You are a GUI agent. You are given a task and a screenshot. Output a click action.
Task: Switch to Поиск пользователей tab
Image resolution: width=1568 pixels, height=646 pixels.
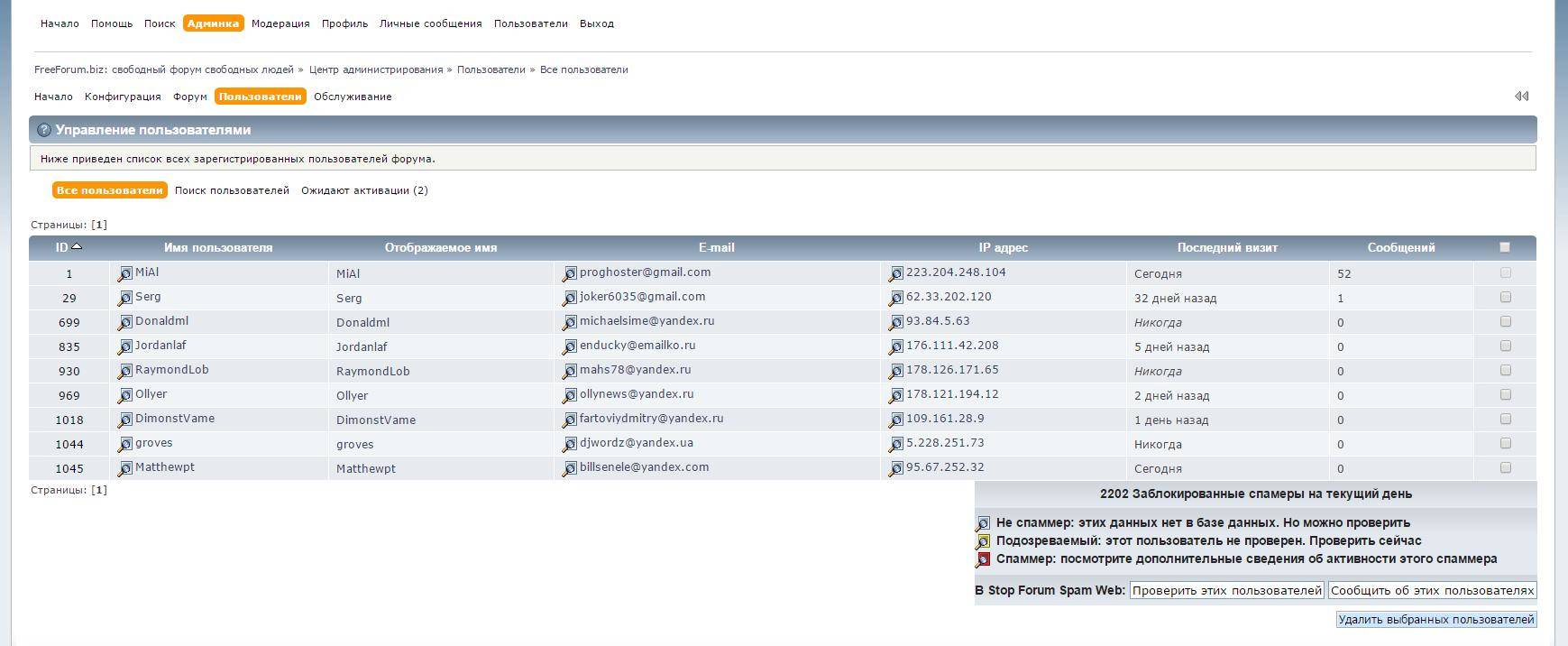point(232,190)
